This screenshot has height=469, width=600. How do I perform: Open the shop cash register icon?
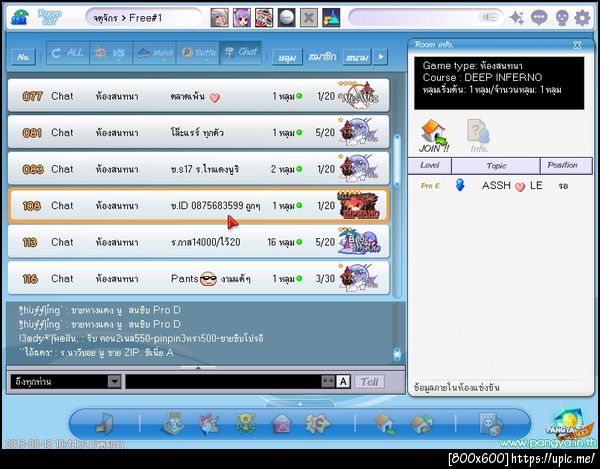point(173,423)
